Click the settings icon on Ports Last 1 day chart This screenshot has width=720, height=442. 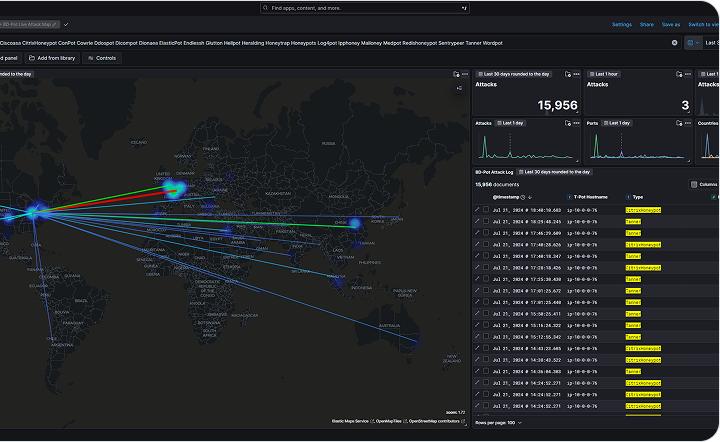click(679, 123)
